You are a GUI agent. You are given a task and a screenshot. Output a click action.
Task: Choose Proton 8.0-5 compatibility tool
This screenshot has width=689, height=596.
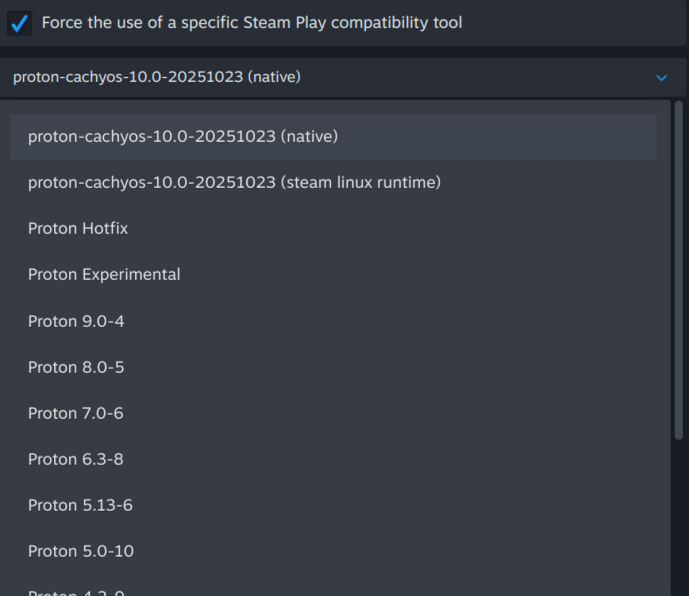[76, 367]
